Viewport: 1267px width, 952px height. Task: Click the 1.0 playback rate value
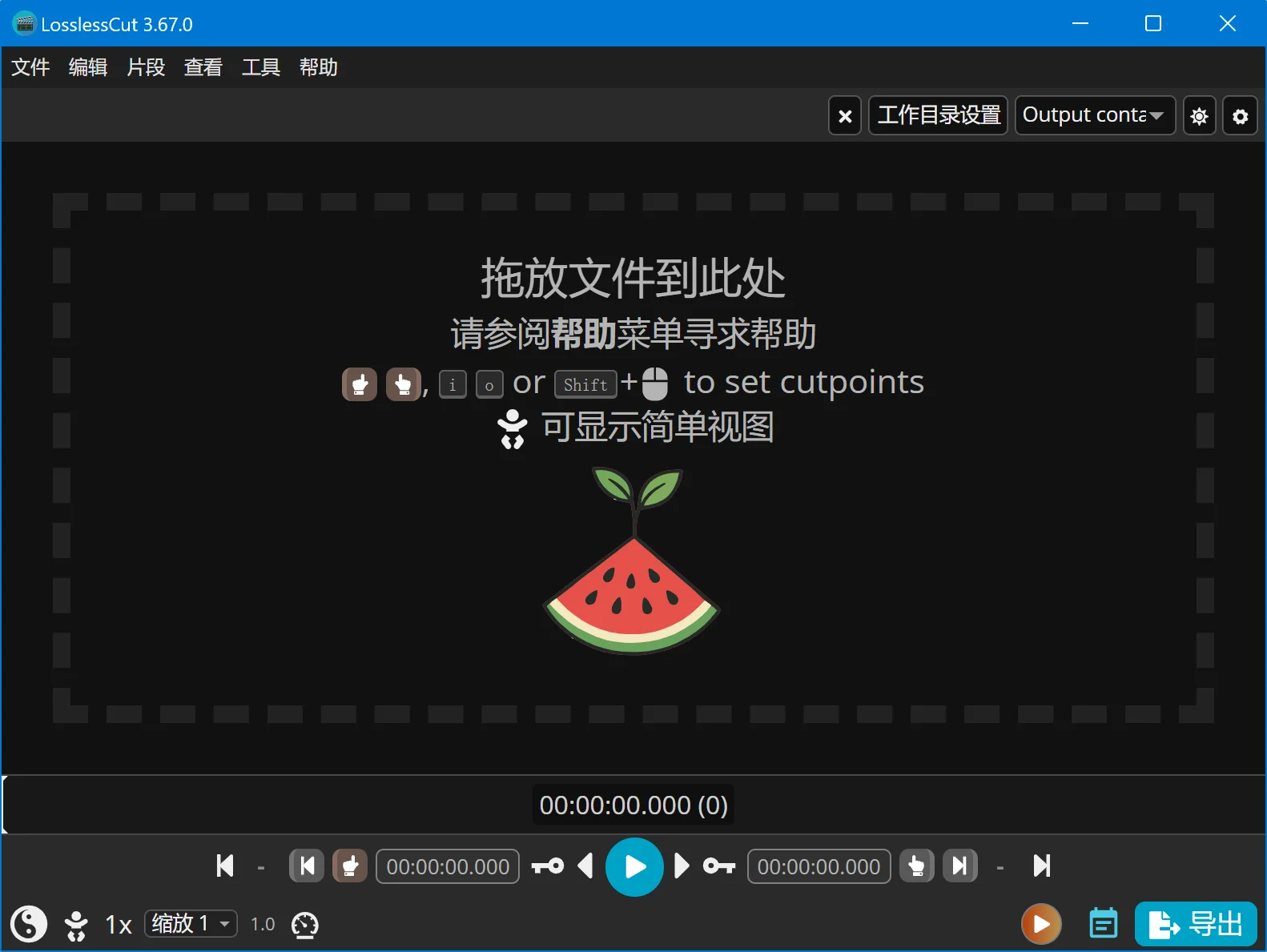263,925
